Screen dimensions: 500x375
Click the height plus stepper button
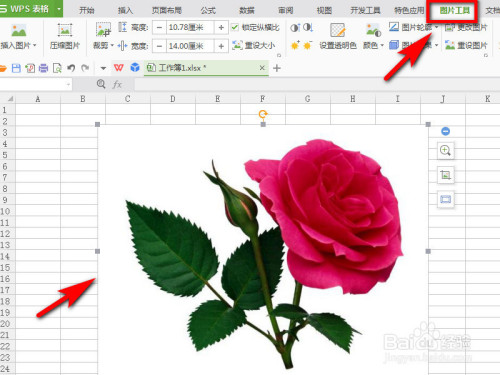point(221,27)
